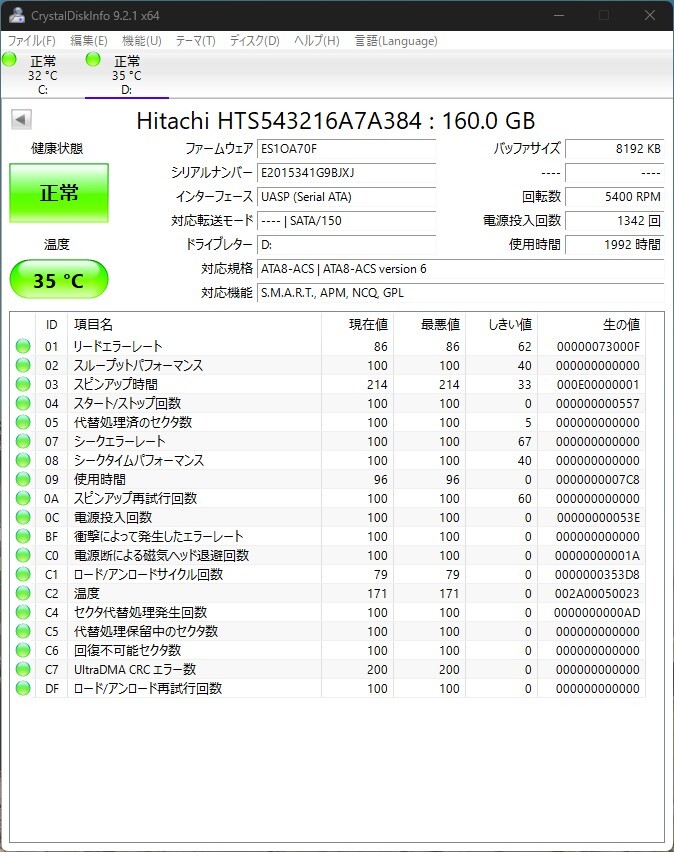This screenshot has width=674, height=852.
Task: Click the drive letter field D:
Action: point(346,245)
